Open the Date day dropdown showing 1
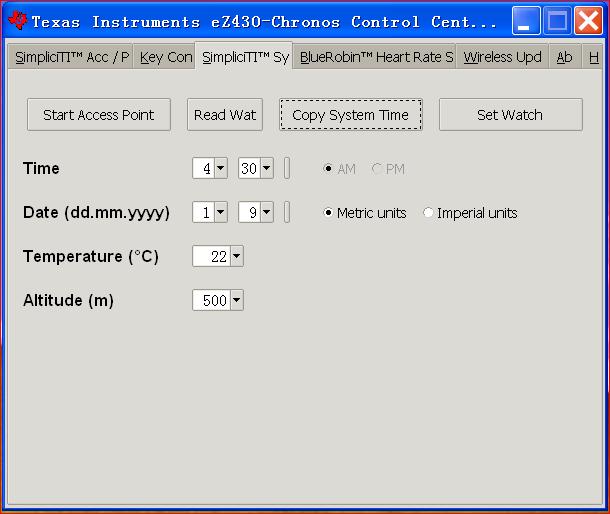The width and height of the screenshot is (610, 514). pyautogui.click(x=220, y=212)
